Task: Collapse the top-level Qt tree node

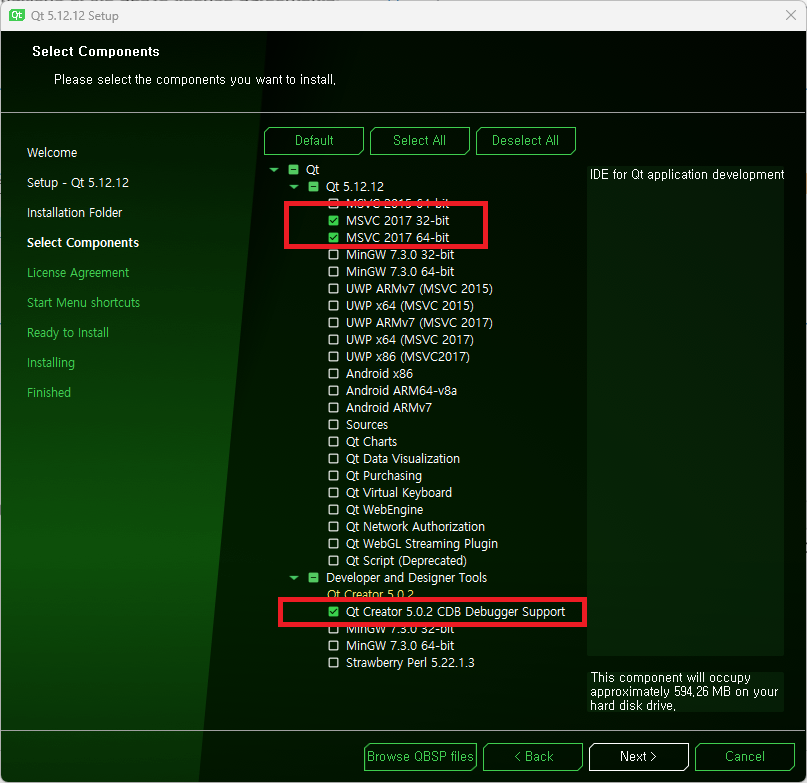Action: (x=274, y=169)
